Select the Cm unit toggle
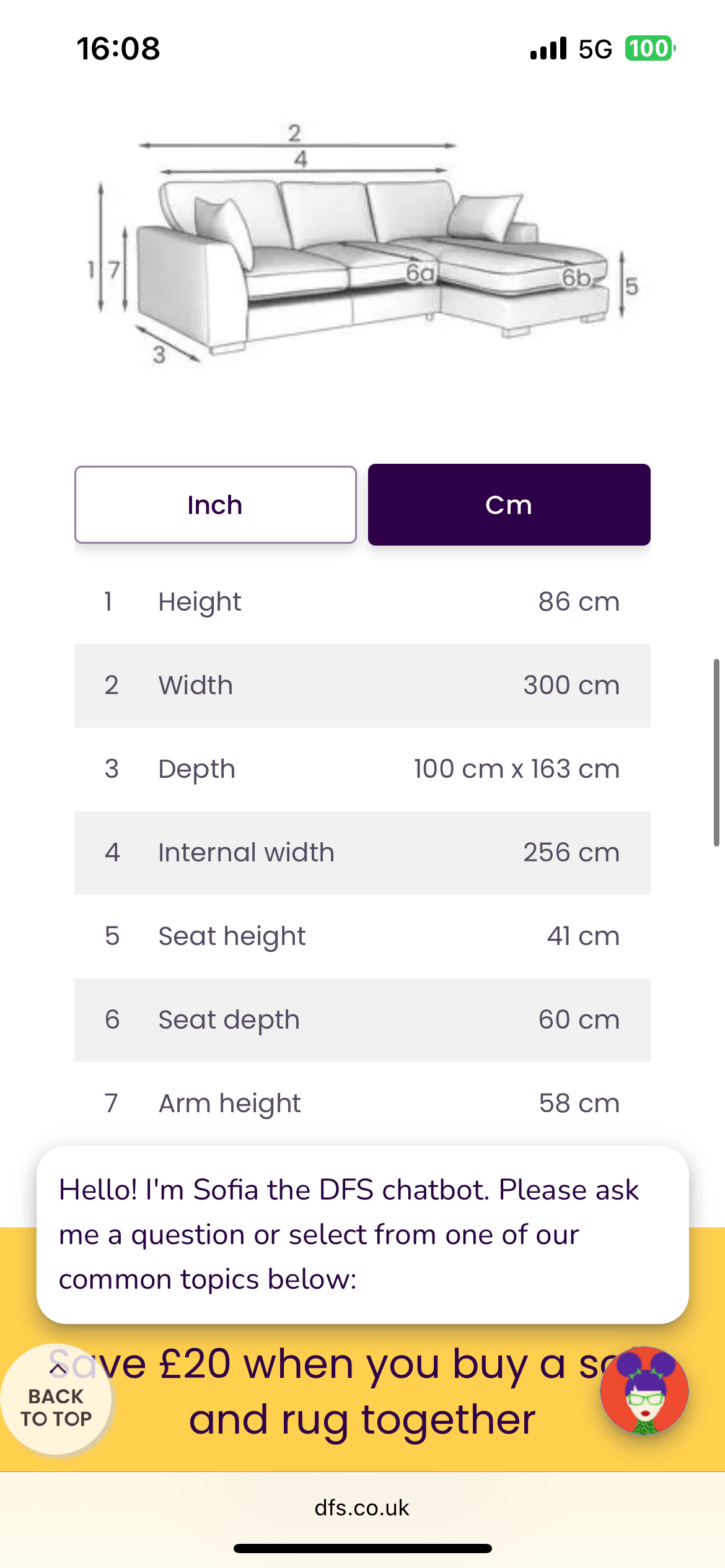The height and width of the screenshot is (1568, 725). click(509, 505)
